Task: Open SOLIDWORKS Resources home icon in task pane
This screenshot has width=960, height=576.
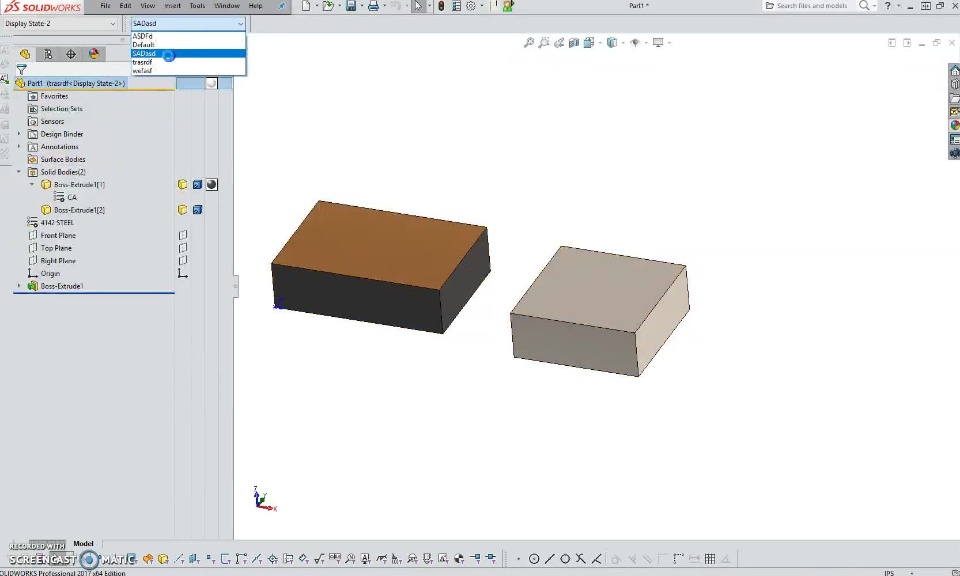Action: 954,70
